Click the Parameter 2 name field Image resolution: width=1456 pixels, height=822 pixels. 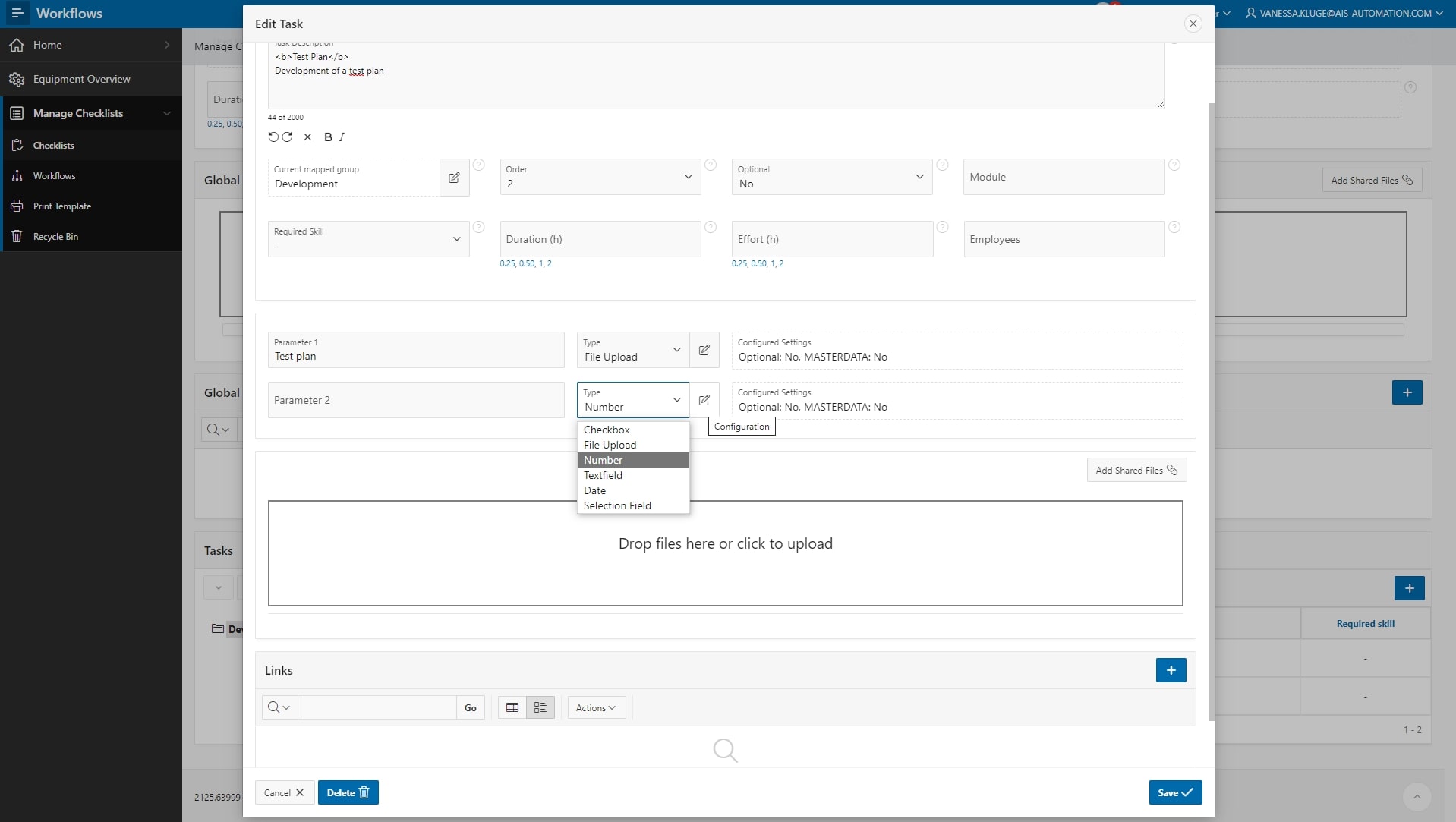[416, 400]
